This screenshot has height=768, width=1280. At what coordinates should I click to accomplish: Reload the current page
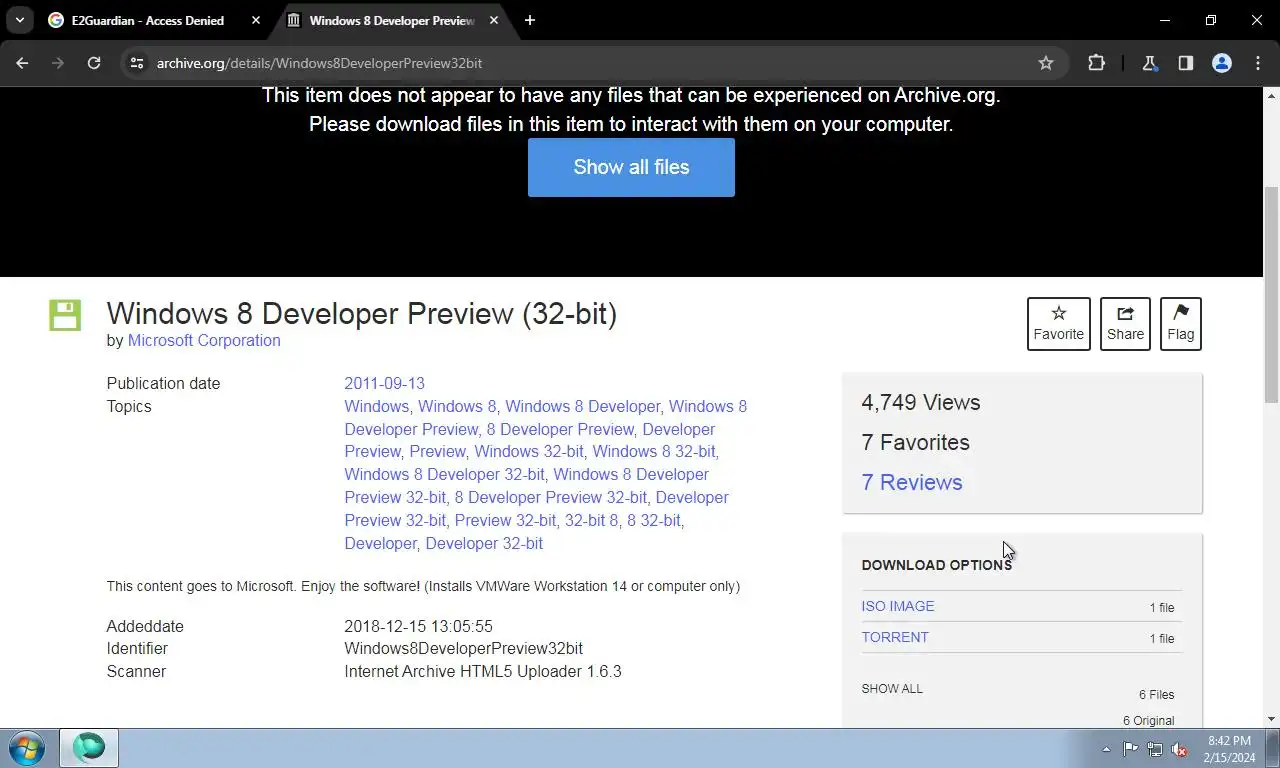click(94, 63)
